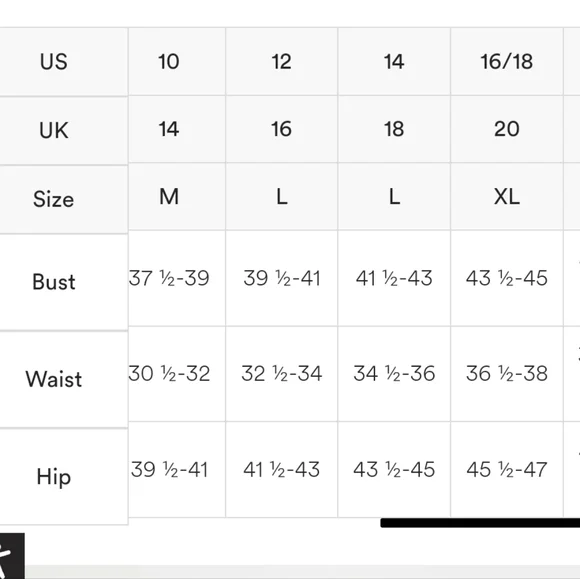The height and width of the screenshot is (579, 580).
Task: Click the Hip row header cell
Action: point(64,477)
